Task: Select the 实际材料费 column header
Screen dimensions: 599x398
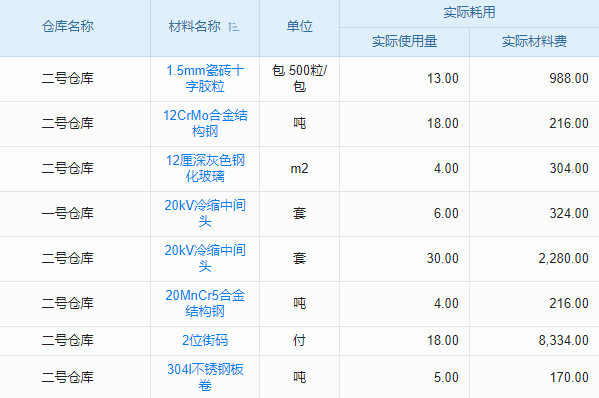Action: [534, 41]
